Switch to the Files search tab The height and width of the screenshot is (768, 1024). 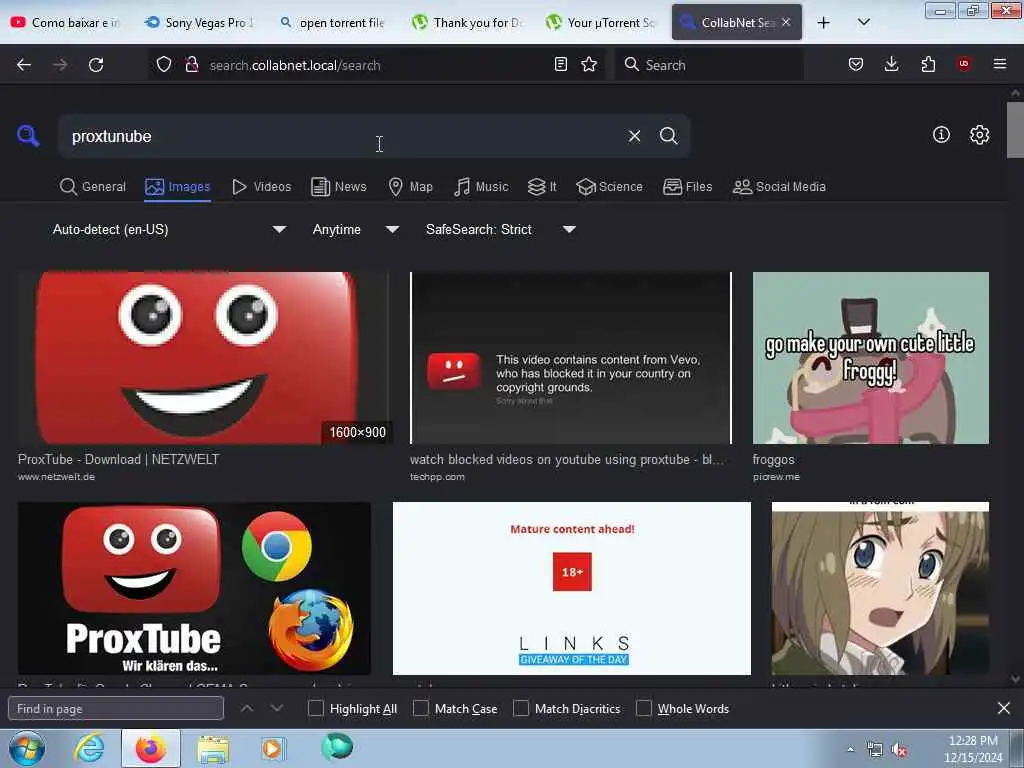[688, 187]
